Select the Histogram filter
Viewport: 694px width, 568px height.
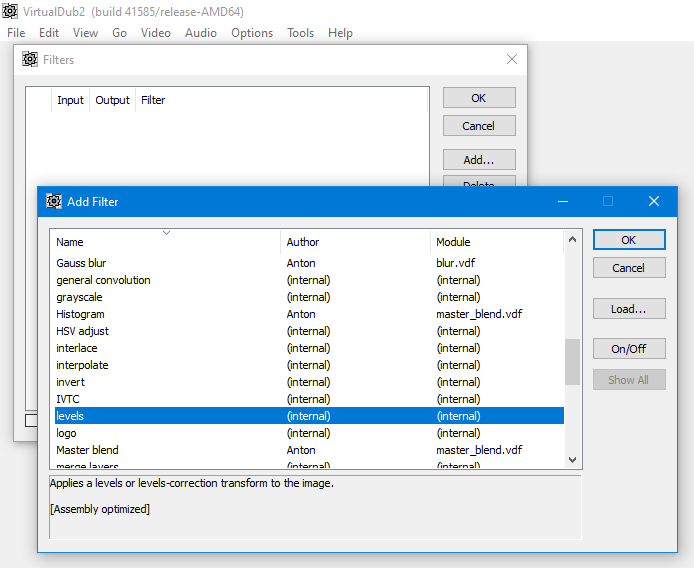coord(309,314)
